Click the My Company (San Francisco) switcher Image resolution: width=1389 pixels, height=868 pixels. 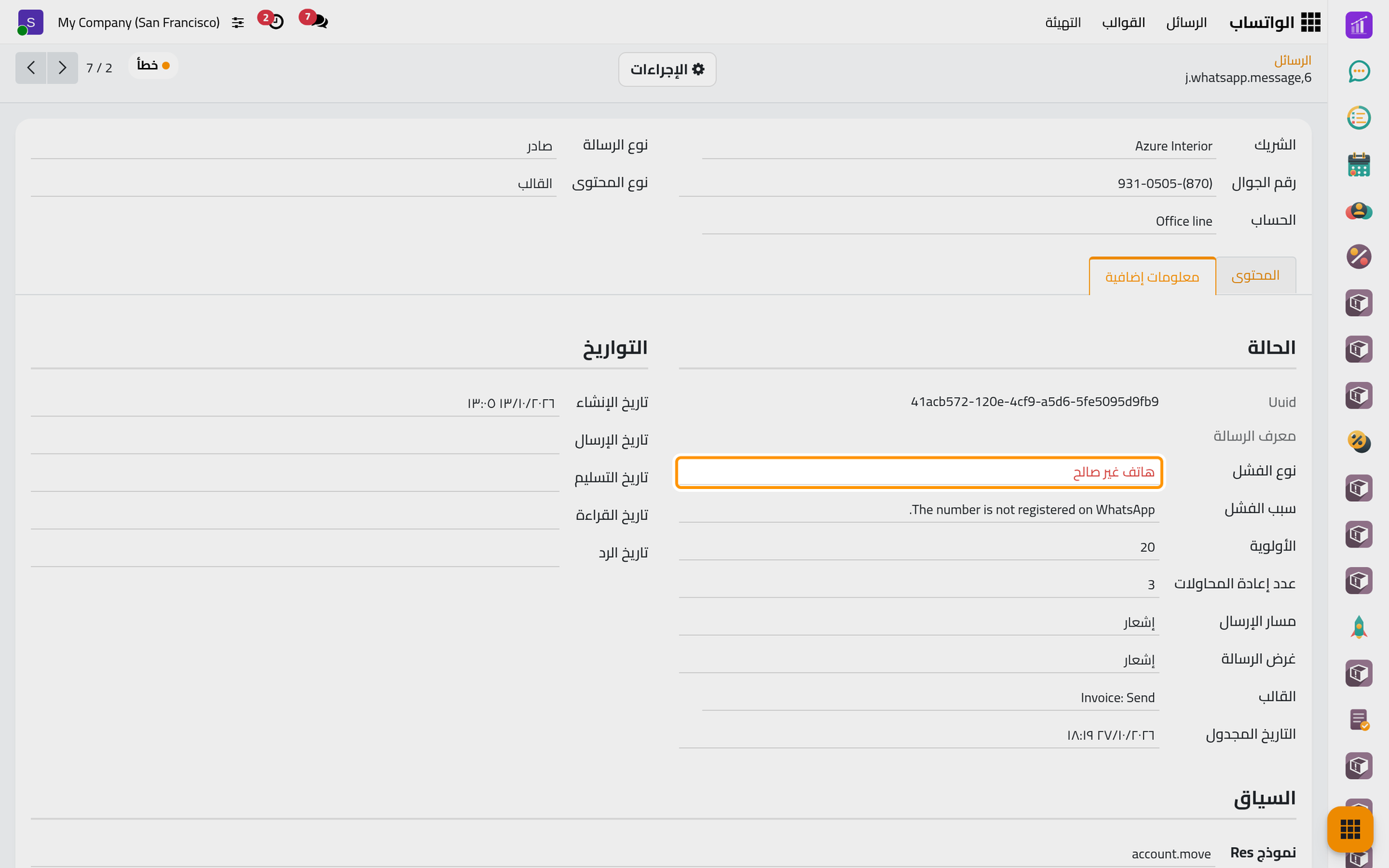point(139,22)
